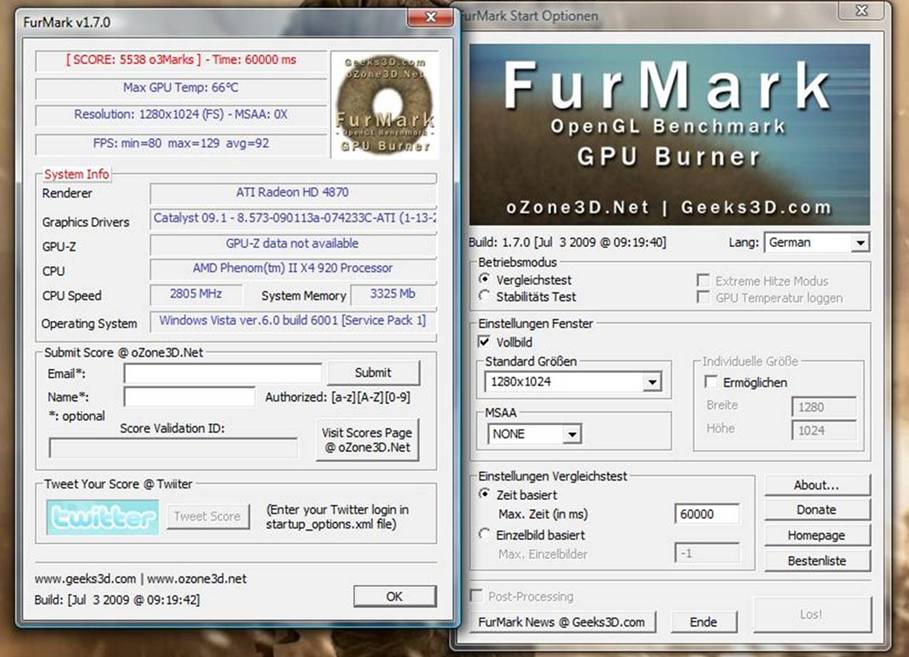Click the Höhe field showing 1024
The height and width of the screenshot is (657, 909).
pyautogui.click(x=824, y=430)
